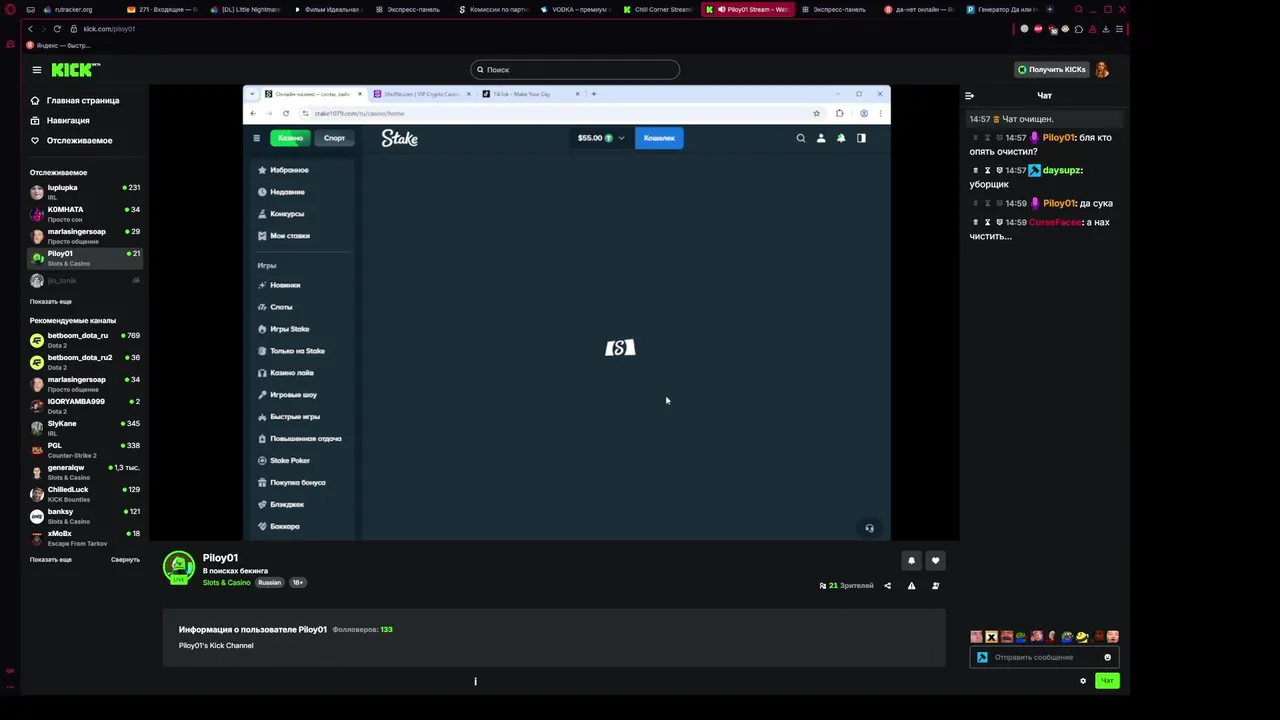
Task: Click the Stake search magnifier icon
Action: point(800,138)
